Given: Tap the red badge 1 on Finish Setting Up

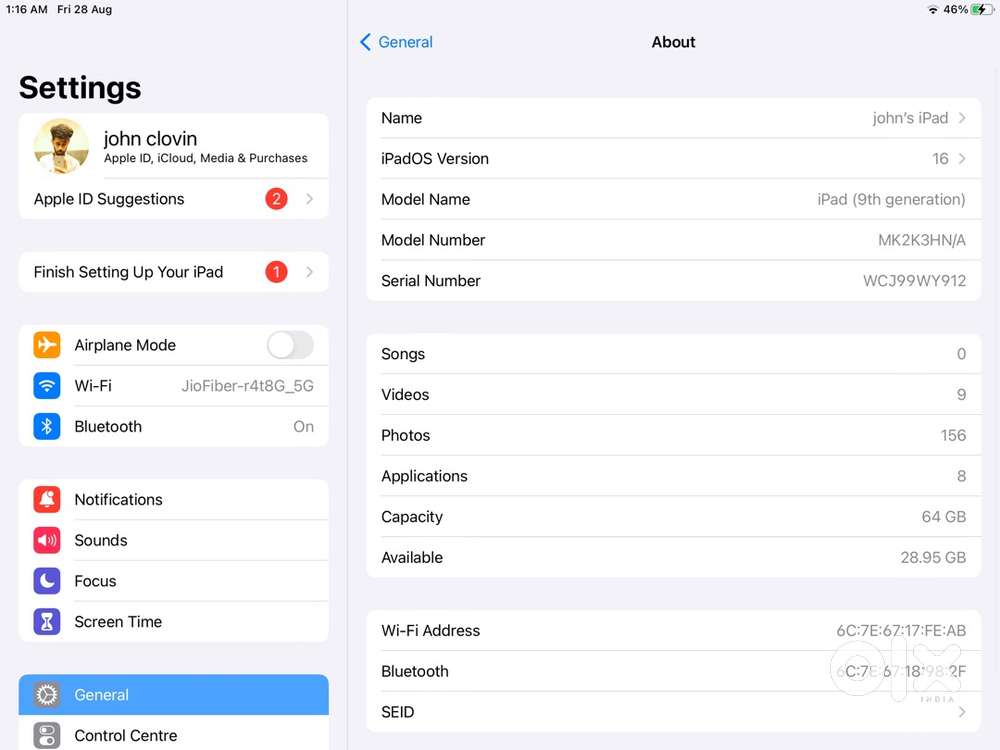Looking at the screenshot, I should (276, 272).
